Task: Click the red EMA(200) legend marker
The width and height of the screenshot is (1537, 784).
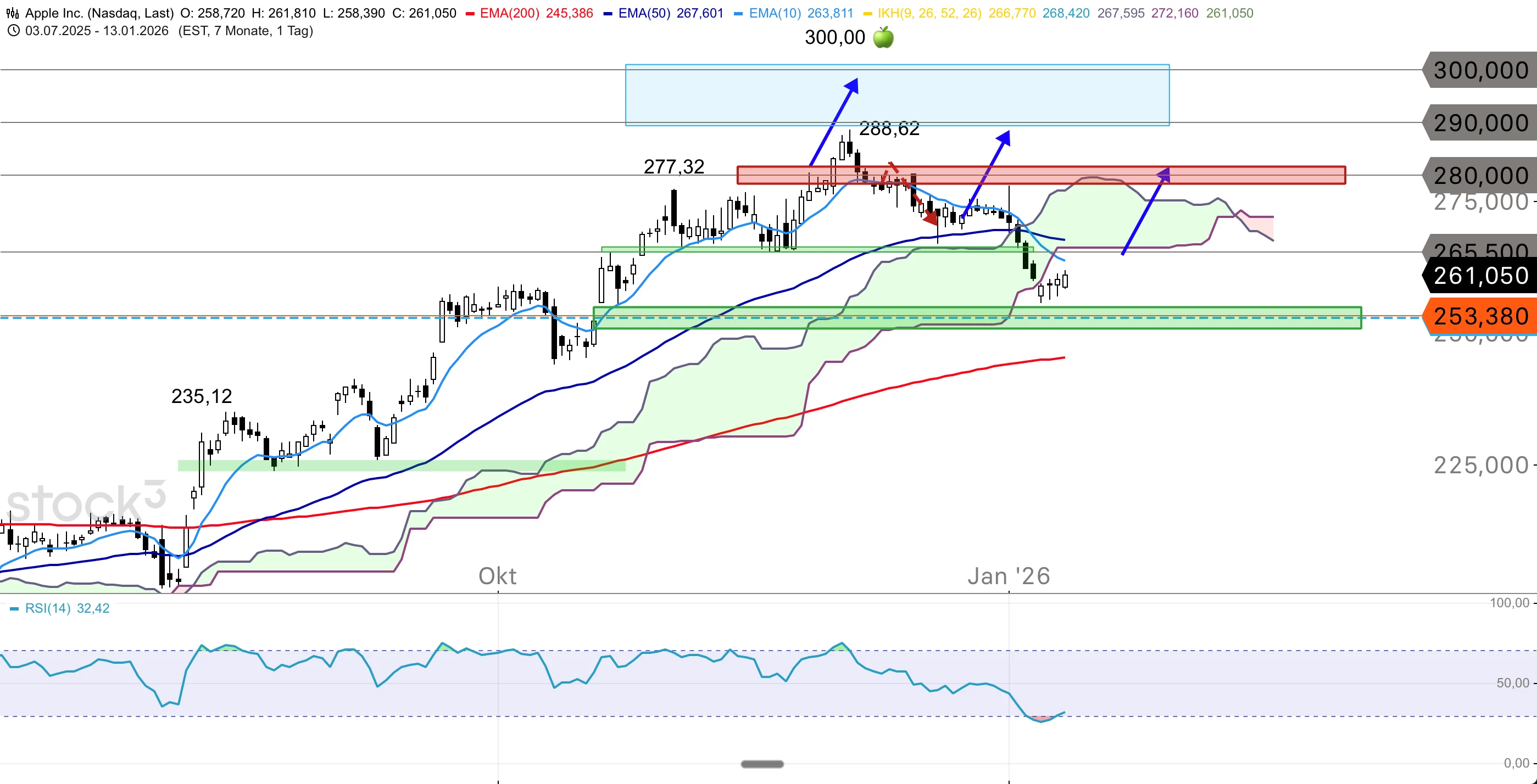Action: [470, 14]
